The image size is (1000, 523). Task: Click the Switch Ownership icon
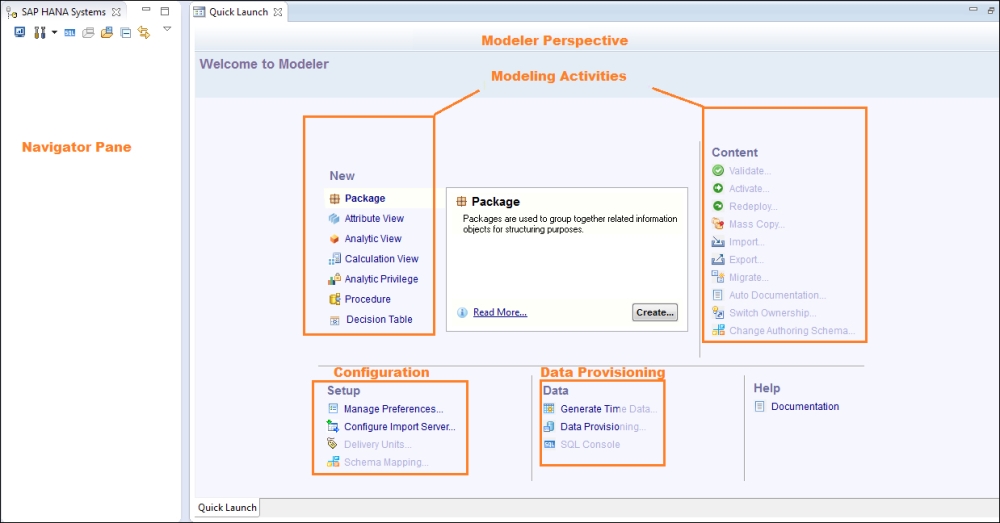click(x=718, y=313)
